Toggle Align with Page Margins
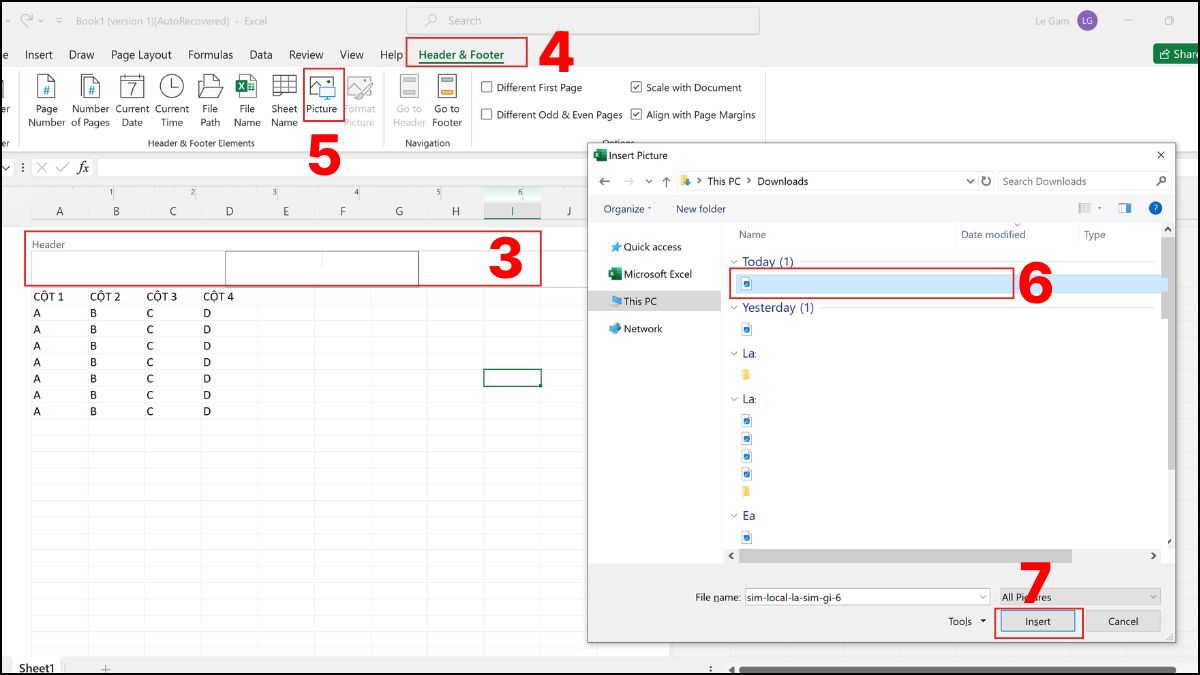This screenshot has width=1200, height=675. click(x=636, y=114)
